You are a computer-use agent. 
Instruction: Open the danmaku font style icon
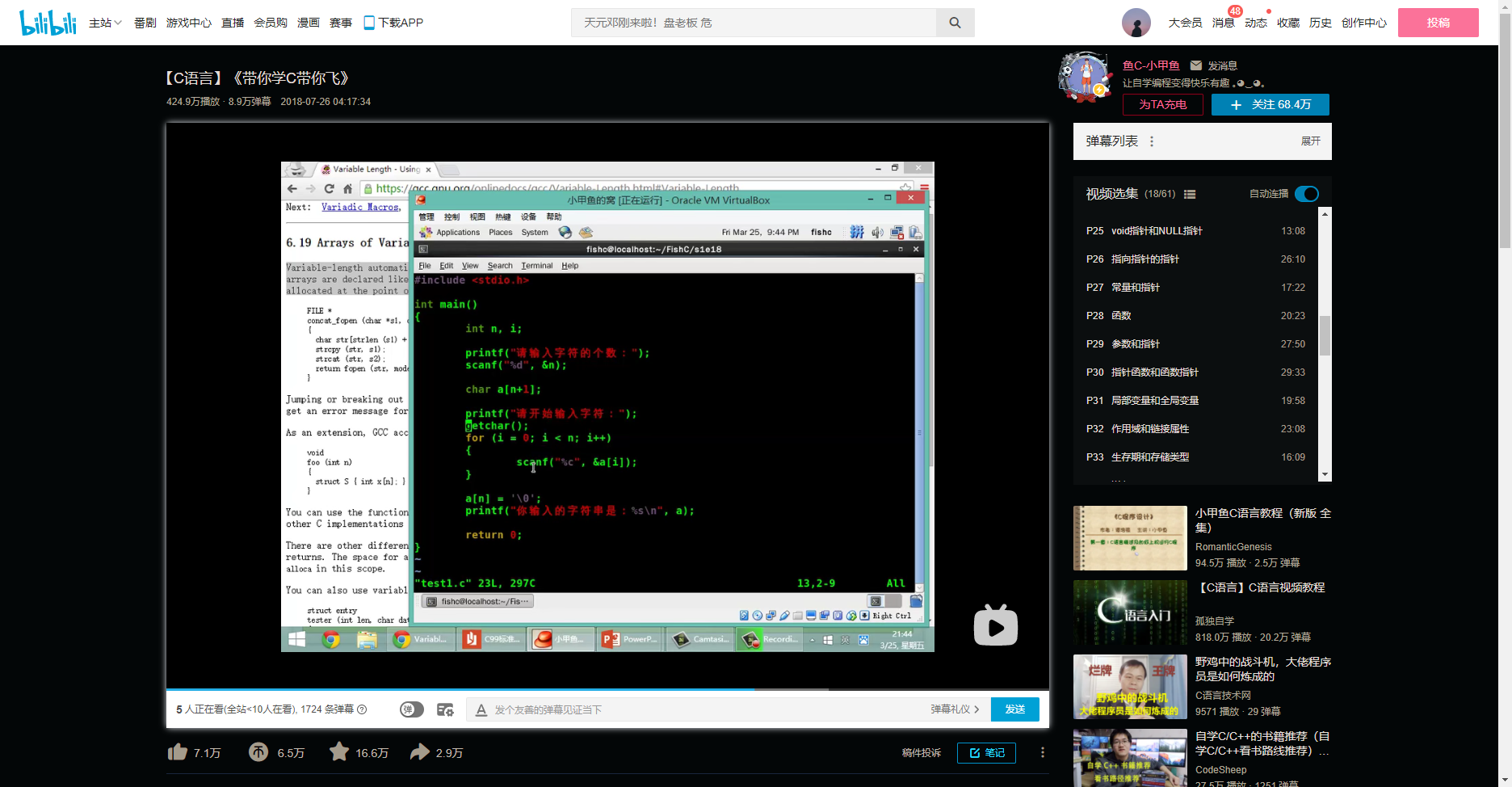481,709
